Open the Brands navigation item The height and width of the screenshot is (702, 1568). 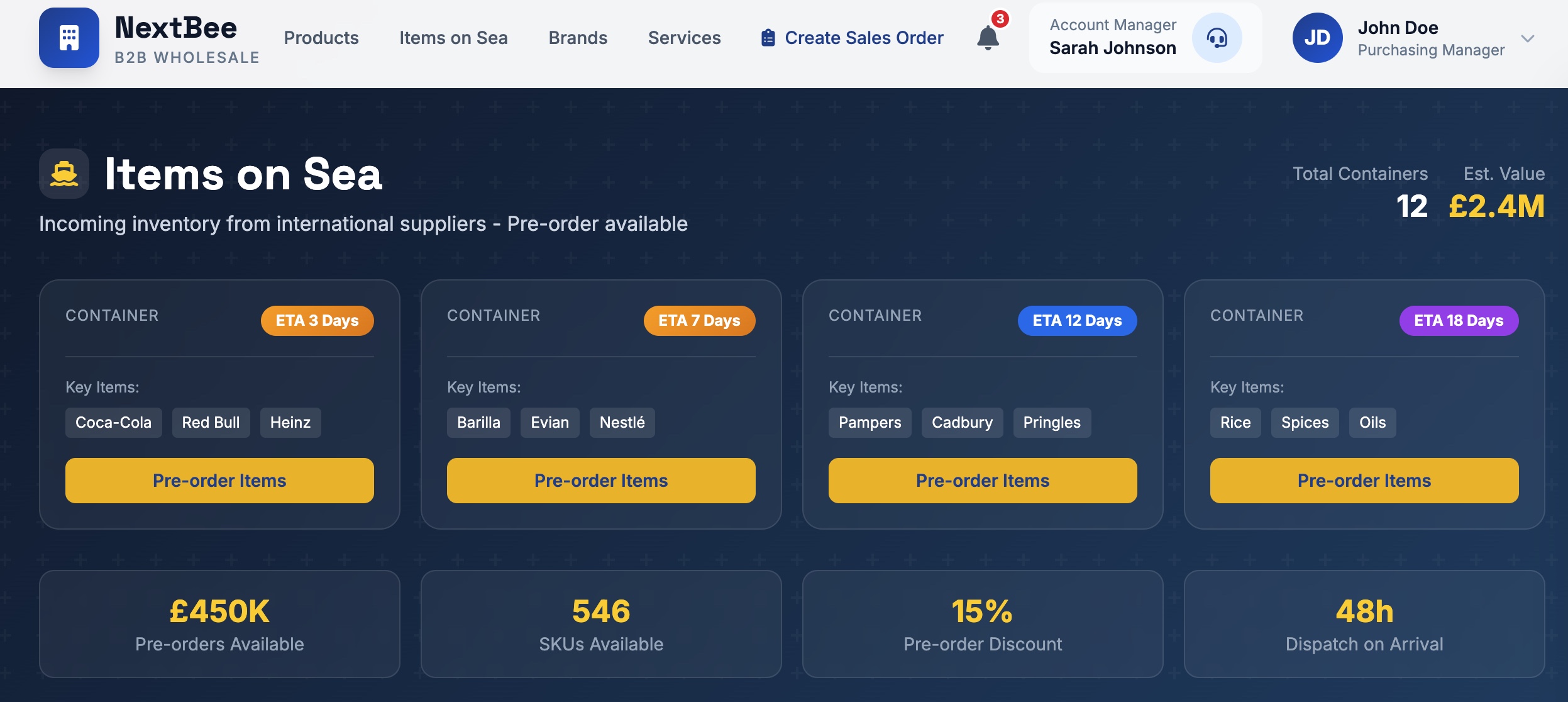(578, 38)
